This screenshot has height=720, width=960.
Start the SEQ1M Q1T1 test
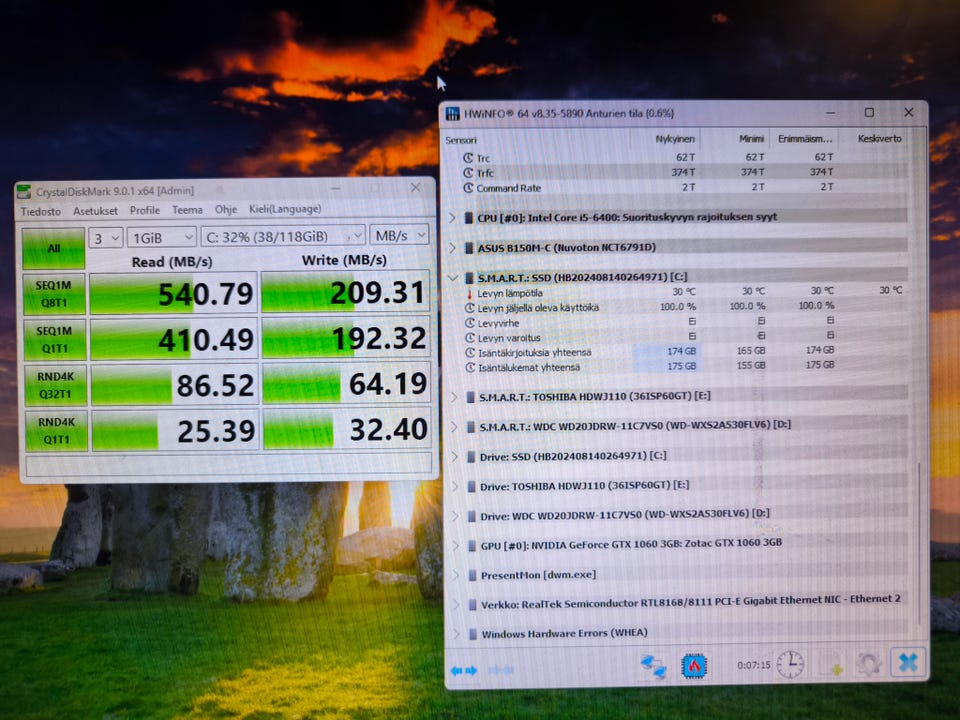pyautogui.click(x=54, y=340)
